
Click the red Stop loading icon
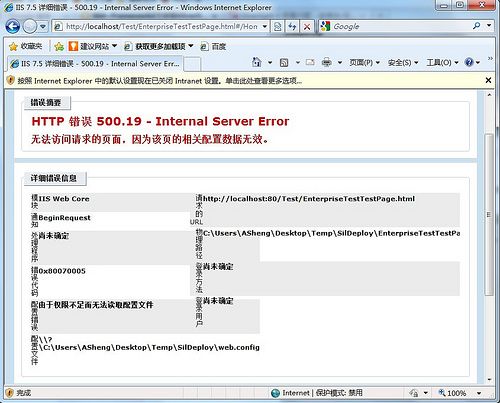click(307, 26)
